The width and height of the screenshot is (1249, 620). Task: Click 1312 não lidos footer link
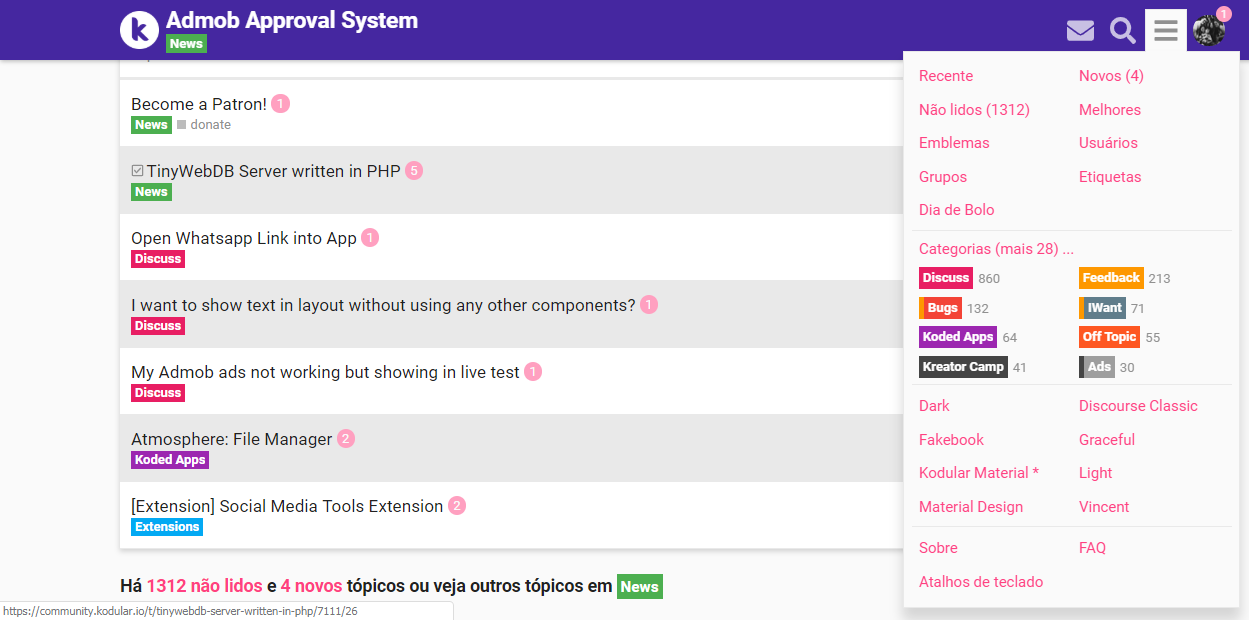point(204,586)
